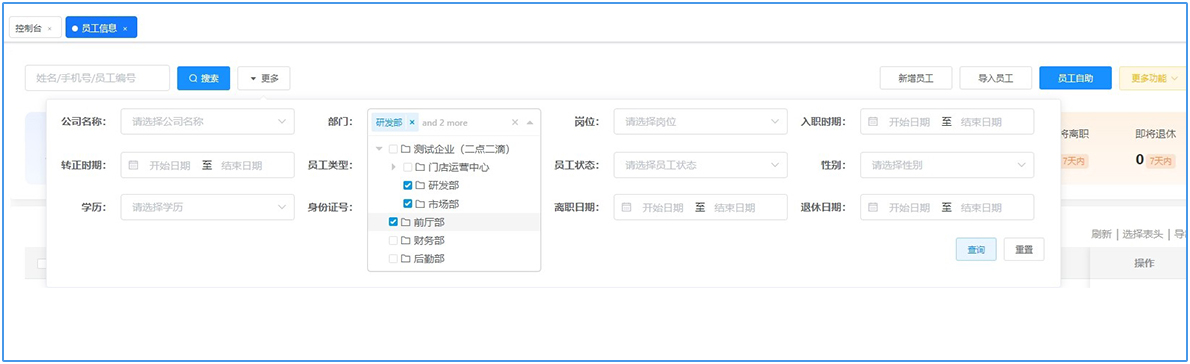Uncheck the 前厅部 checkbox
Screen dimensions: 1190x364
pyautogui.click(x=393, y=222)
